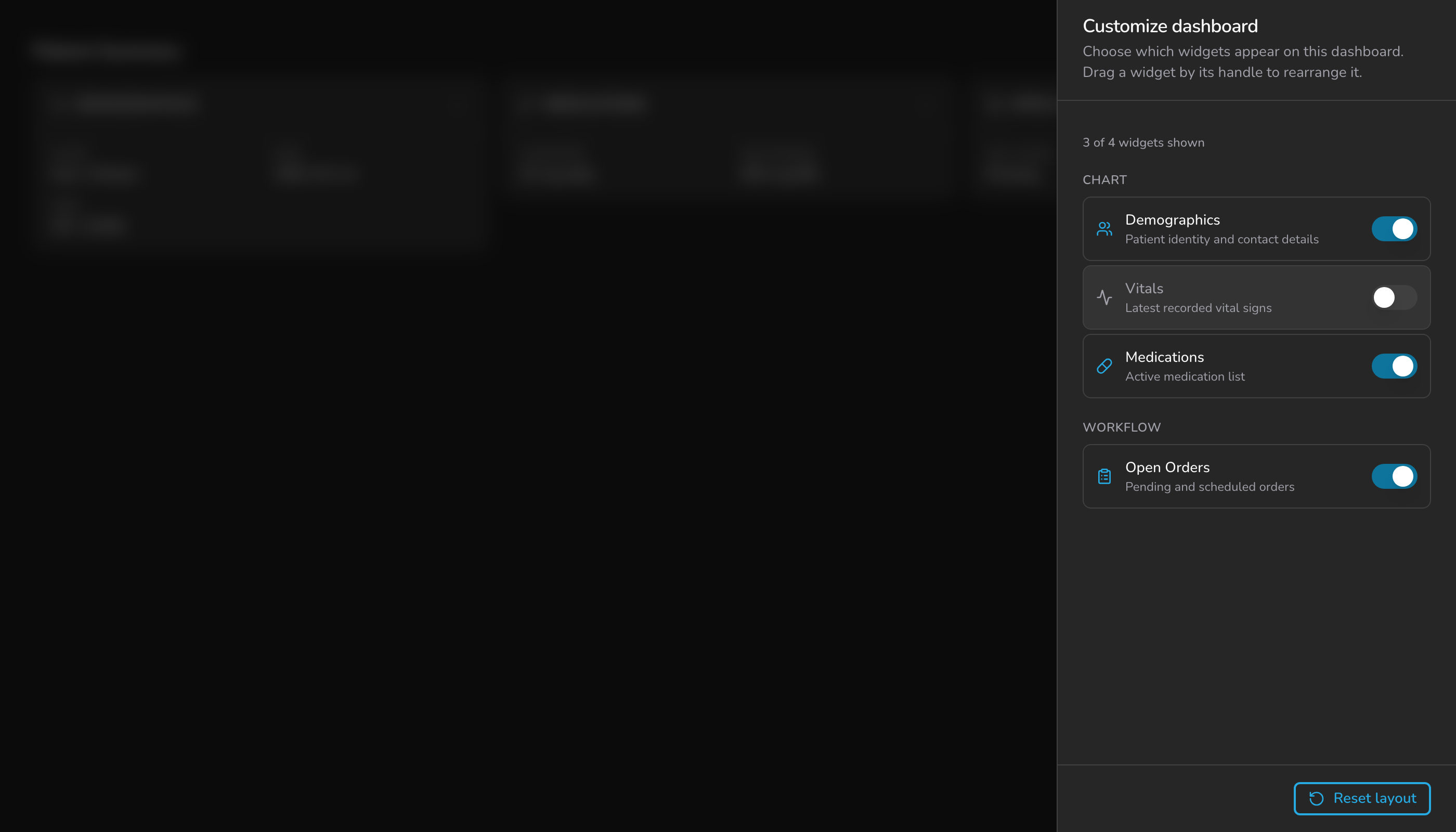
Task: Click the Open Orders clipboard icon
Action: (1104, 476)
